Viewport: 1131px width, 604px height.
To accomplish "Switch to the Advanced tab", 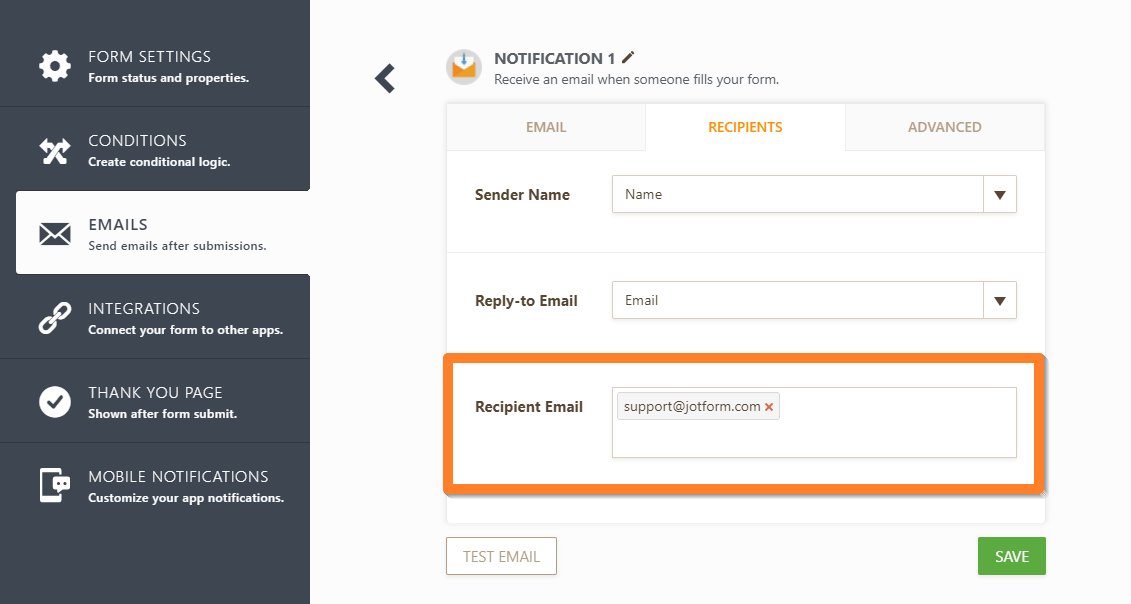I will click(x=944, y=127).
